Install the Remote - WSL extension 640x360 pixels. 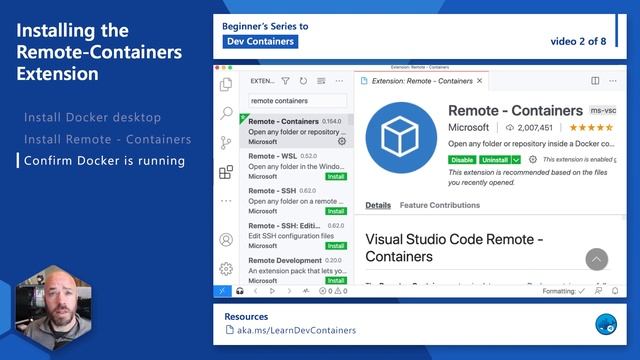pyautogui.click(x=336, y=176)
